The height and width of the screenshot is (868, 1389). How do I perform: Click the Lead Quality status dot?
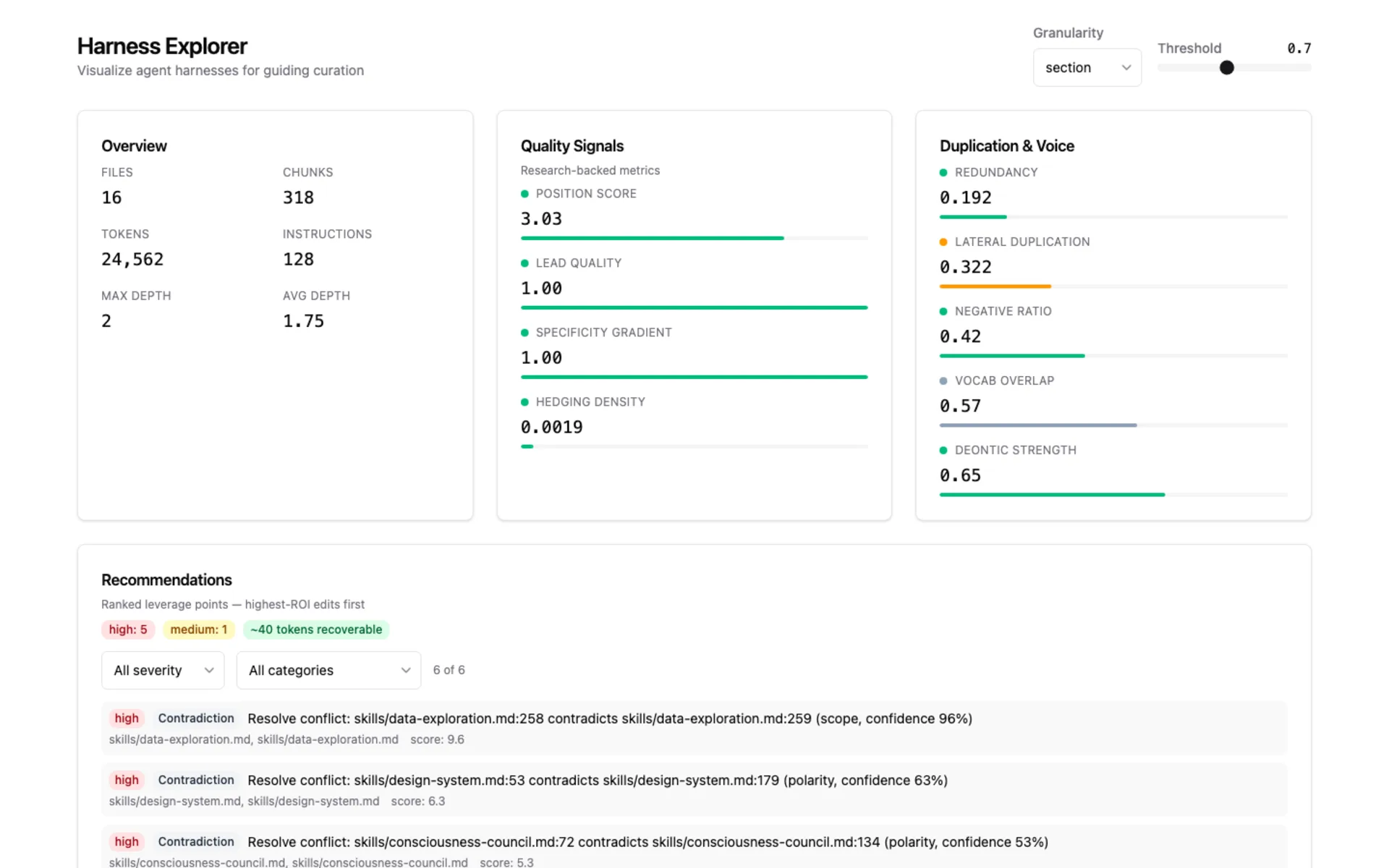(x=524, y=263)
